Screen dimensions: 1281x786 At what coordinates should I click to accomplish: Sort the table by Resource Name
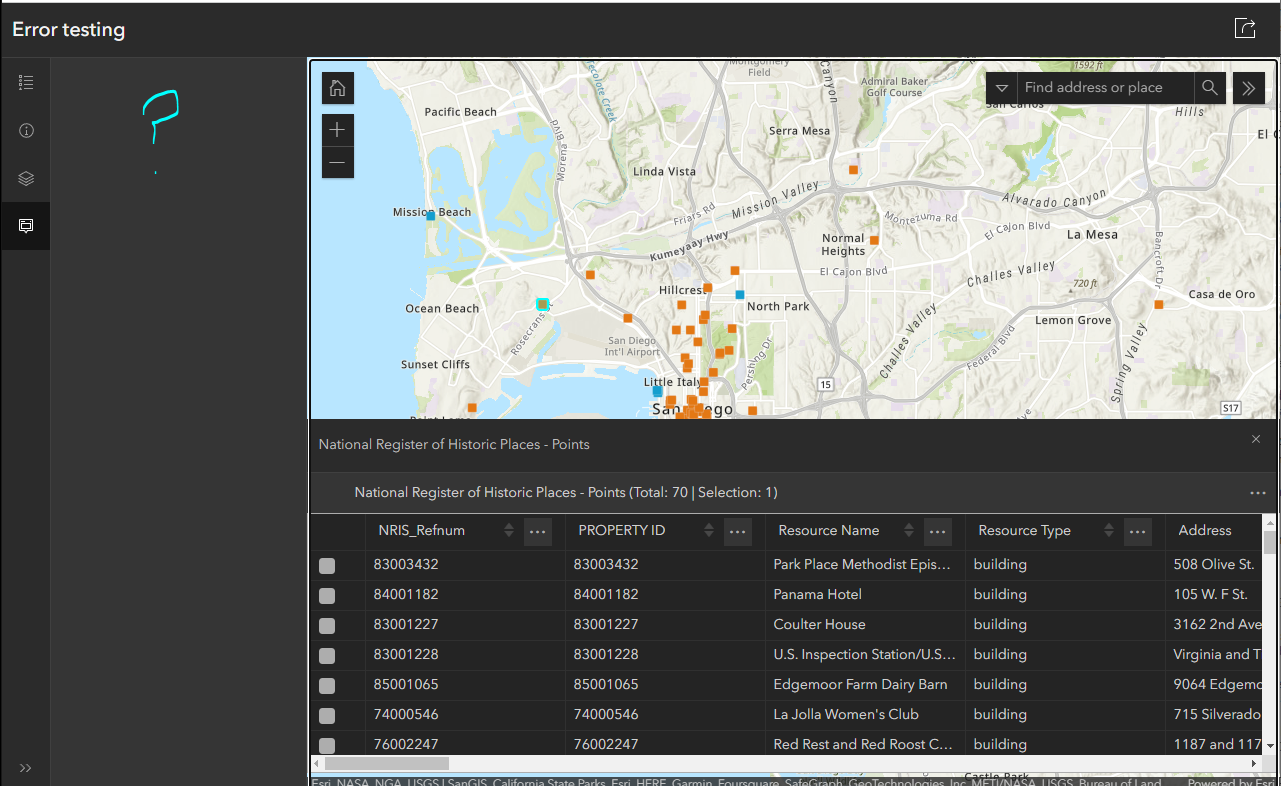tap(908, 530)
